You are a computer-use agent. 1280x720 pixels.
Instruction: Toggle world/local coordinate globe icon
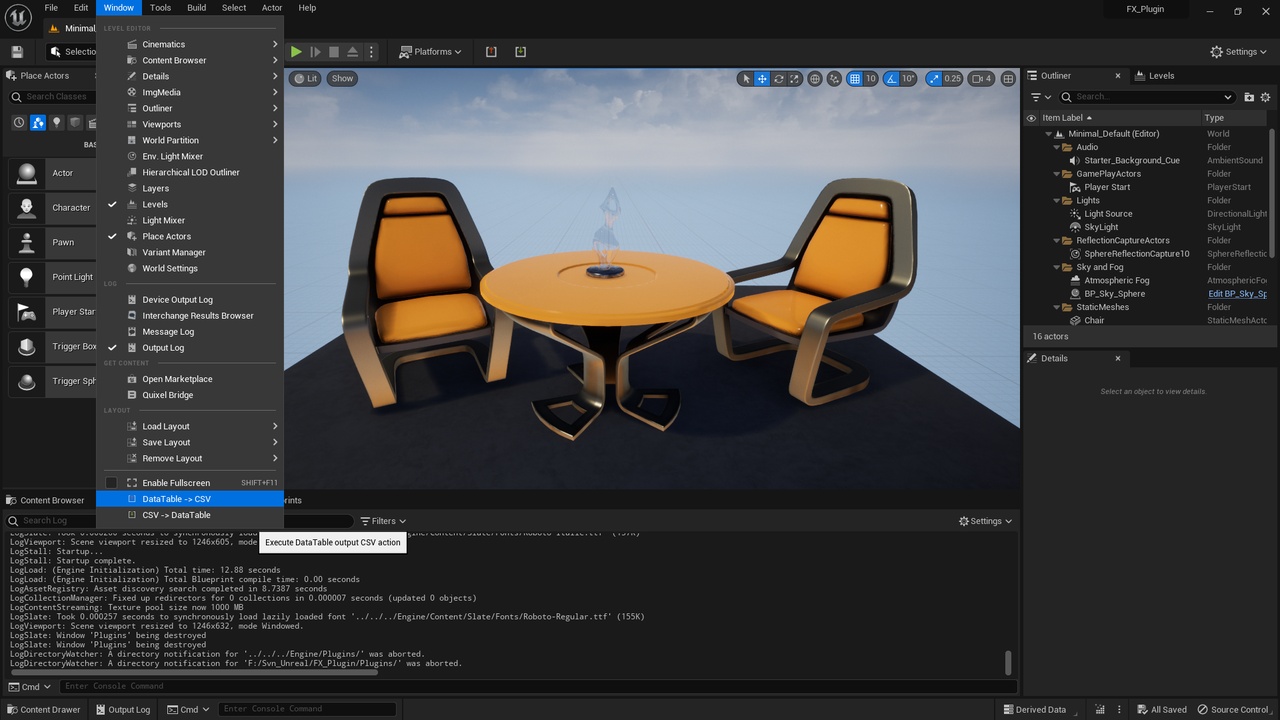click(815, 79)
